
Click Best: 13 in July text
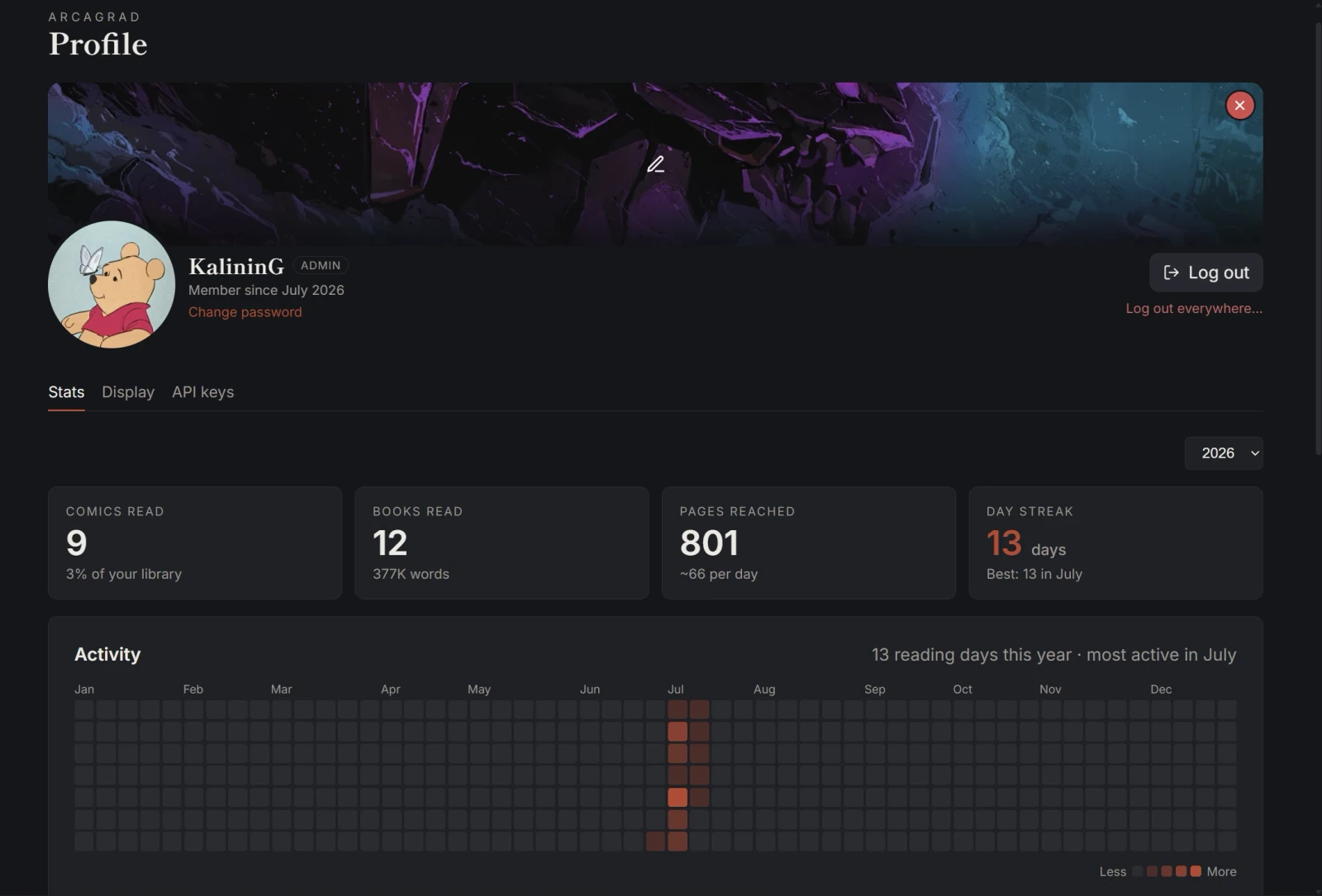pyautogui.click(x=1034, y=574)
